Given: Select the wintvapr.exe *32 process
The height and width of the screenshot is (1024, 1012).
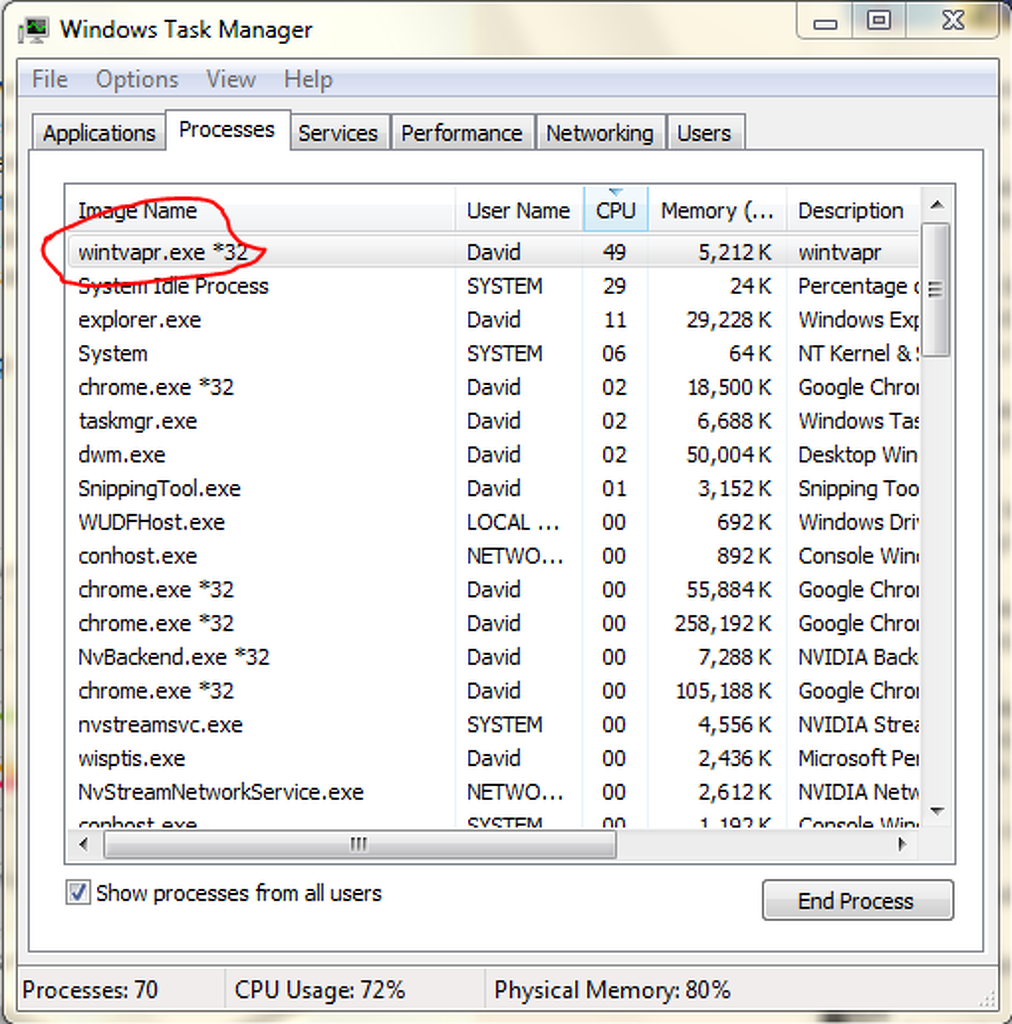Looking at the screenshot, I should tap(493, 253).
